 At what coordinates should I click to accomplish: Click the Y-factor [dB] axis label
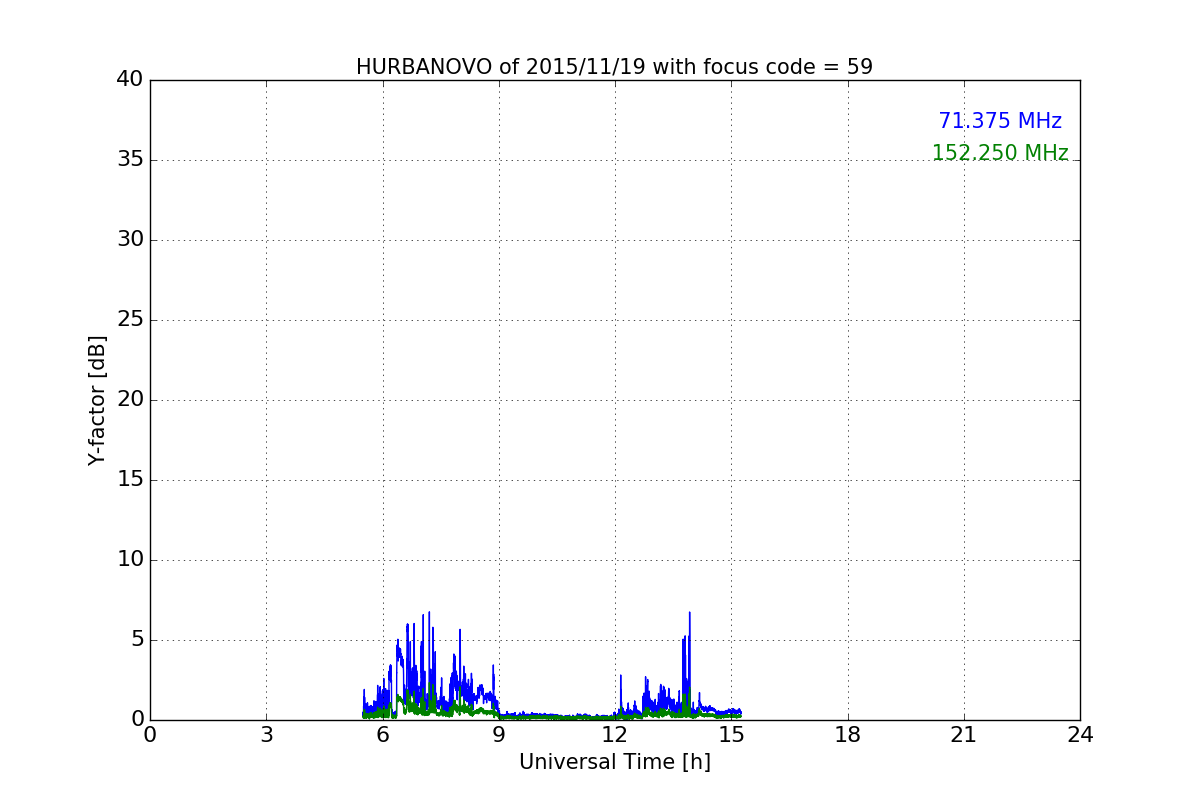click(97, 400)
